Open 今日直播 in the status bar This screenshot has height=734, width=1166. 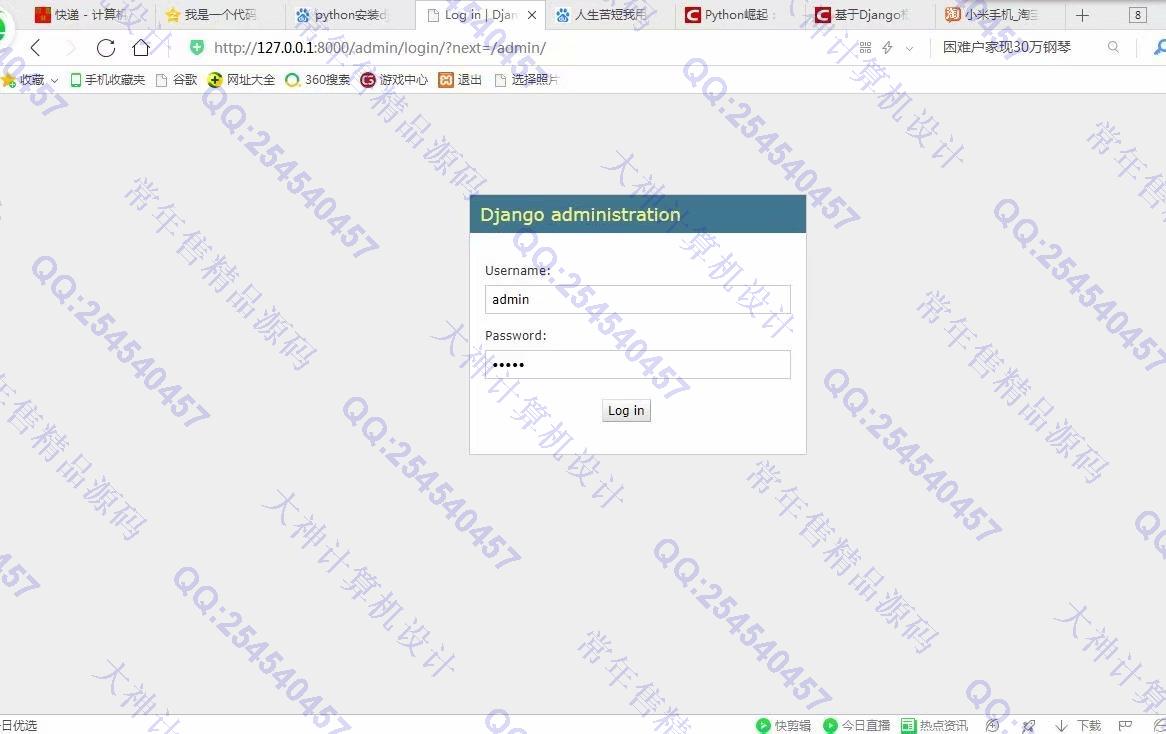pyautogui.click(x=857, y=725)
